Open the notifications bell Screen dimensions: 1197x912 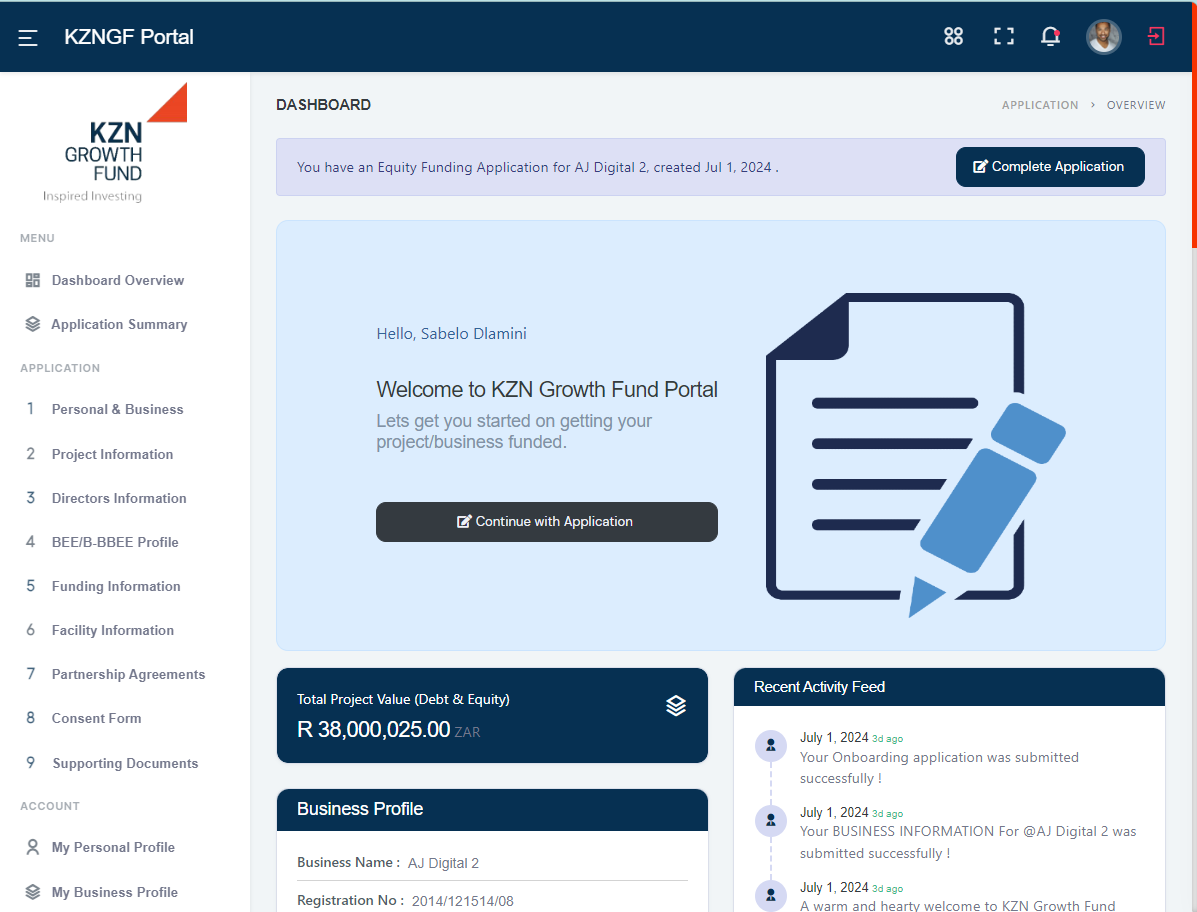1050,37
